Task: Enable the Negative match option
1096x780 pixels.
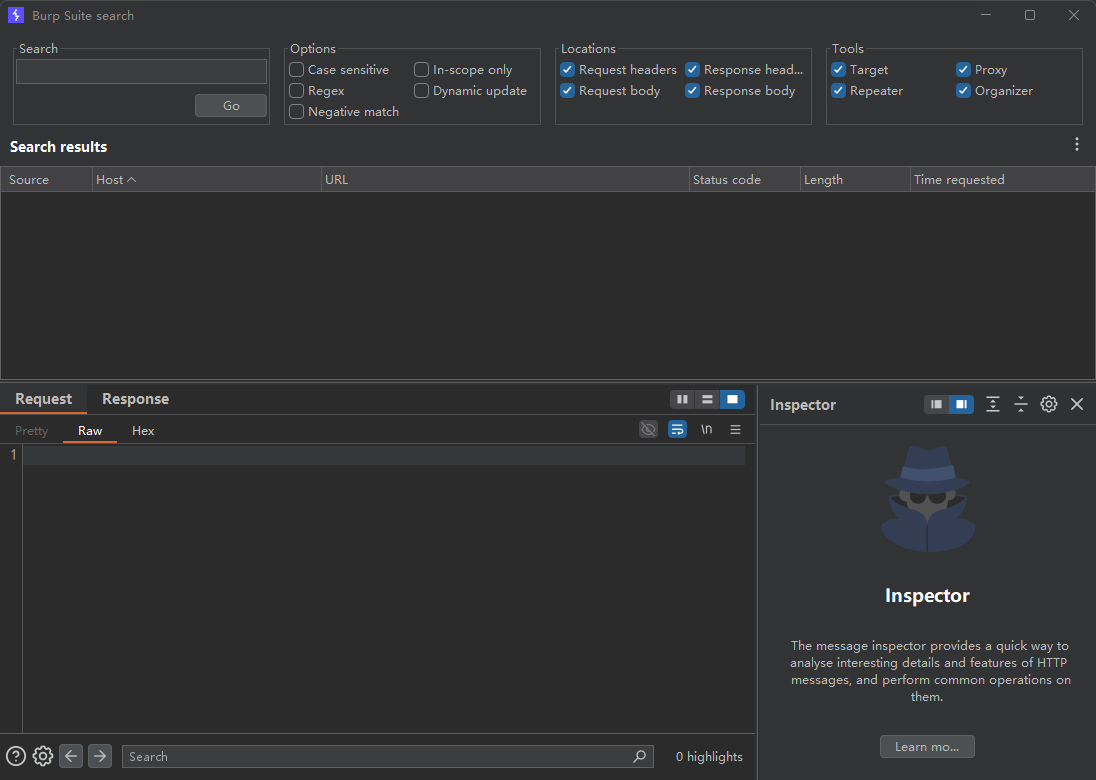Action: (x=296, y=111)
